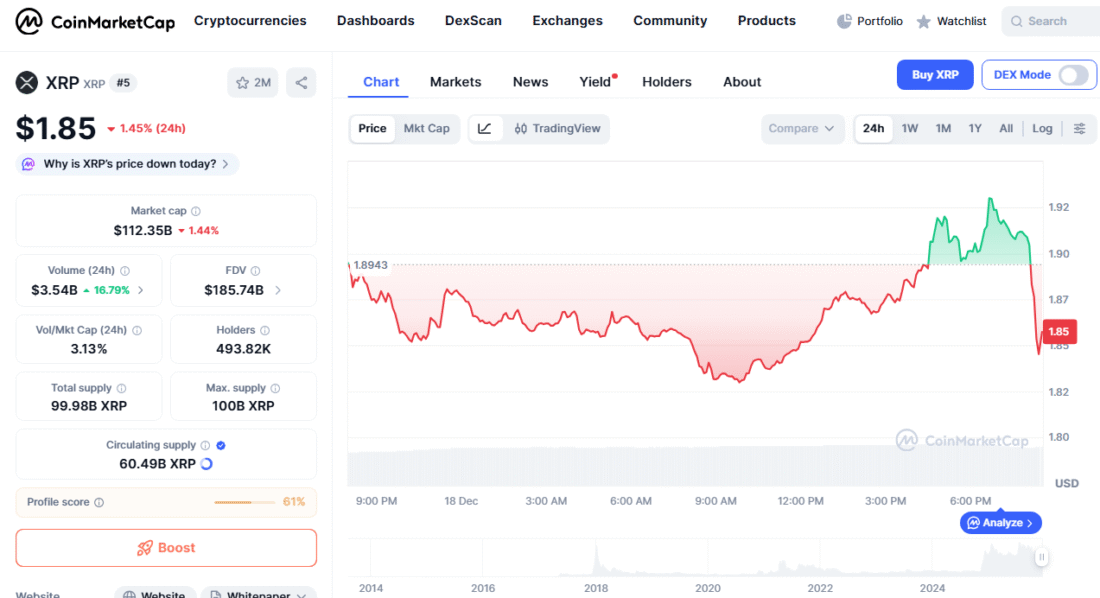Open Why is XRP's price down today
1100x598 pixels.
(x=127, y=164)
